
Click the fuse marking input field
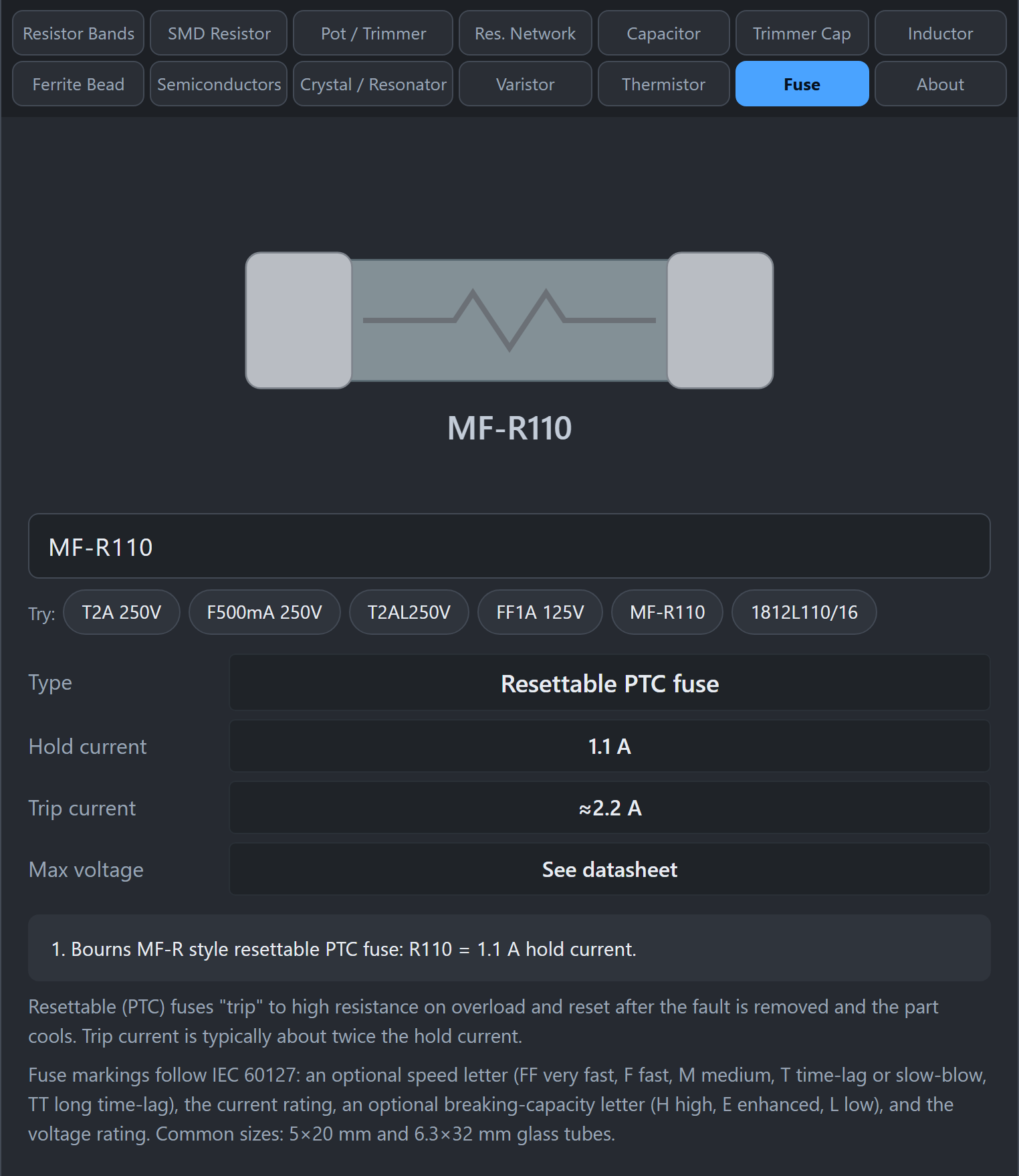point(509,546)
